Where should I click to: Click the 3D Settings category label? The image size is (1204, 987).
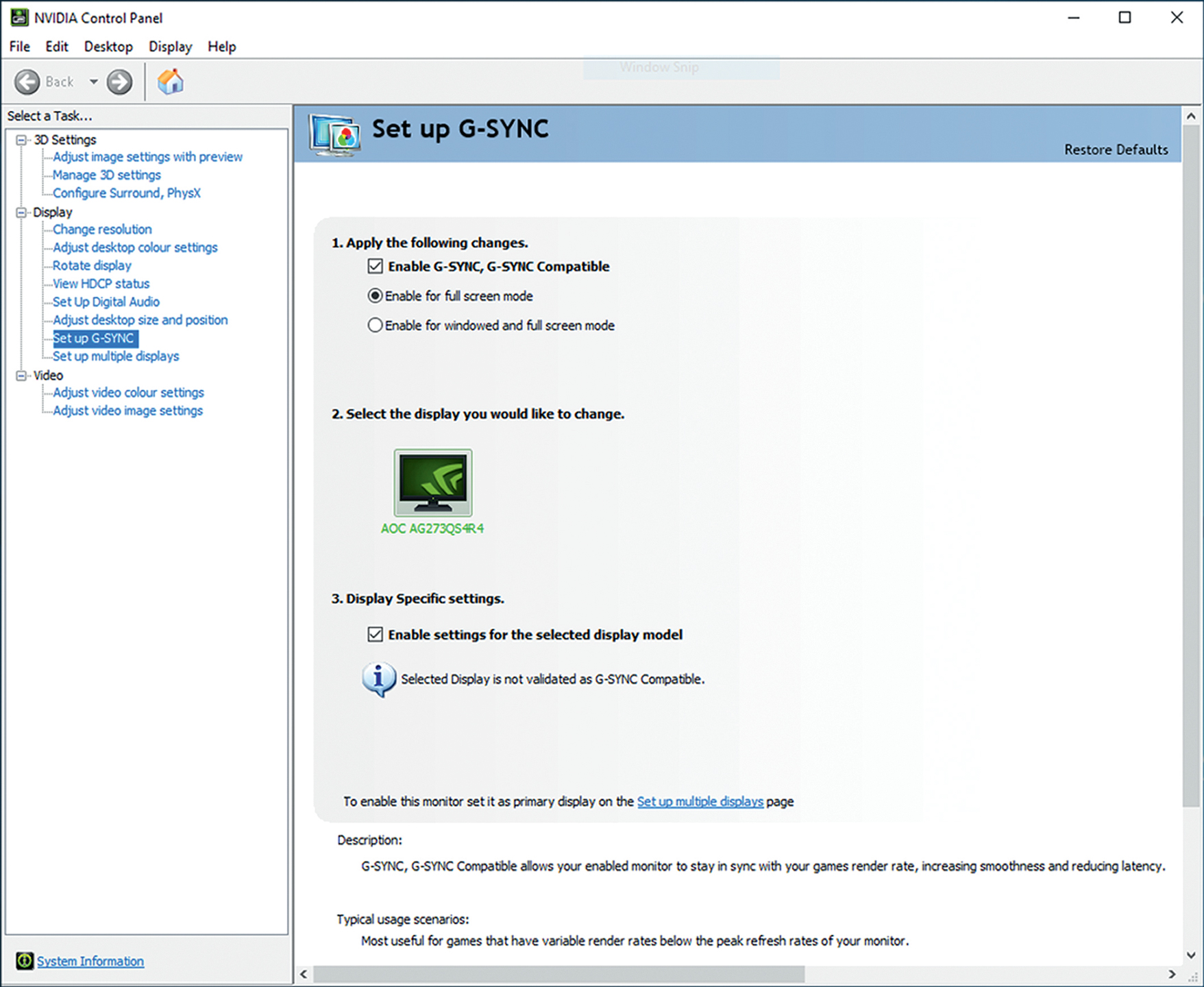click(65, 140)
